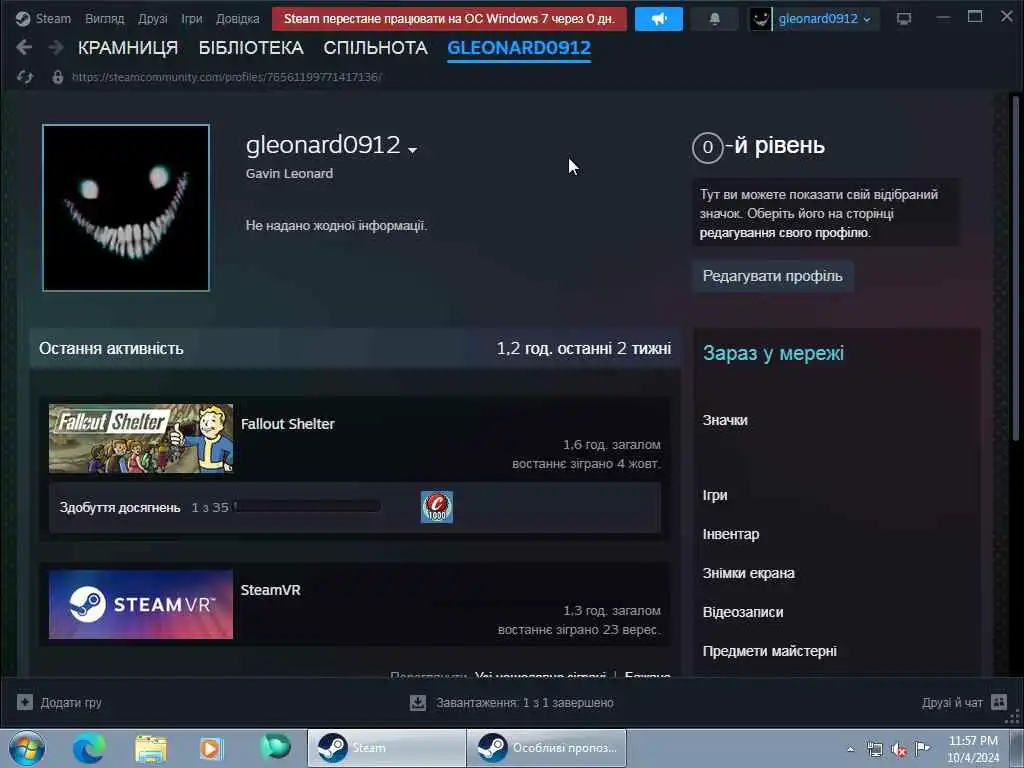
Task: Open the редагування свого профілю link
Action: click(x=784, y=232)
